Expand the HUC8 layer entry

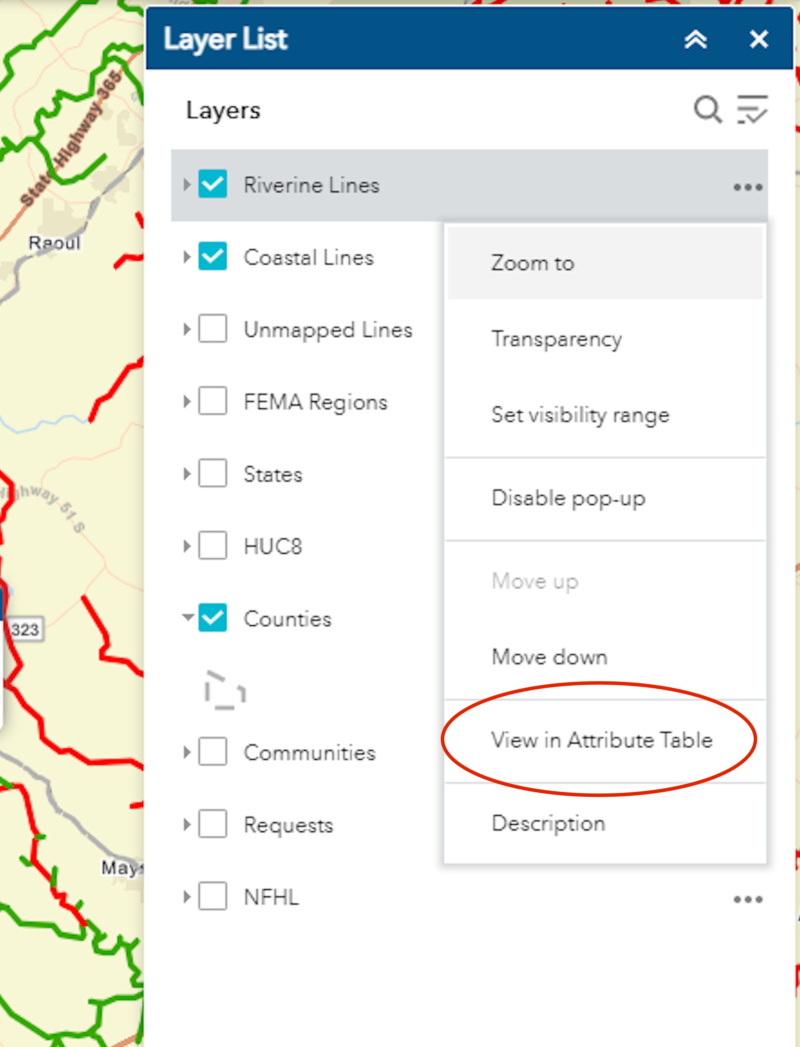[x=187, y=546]
